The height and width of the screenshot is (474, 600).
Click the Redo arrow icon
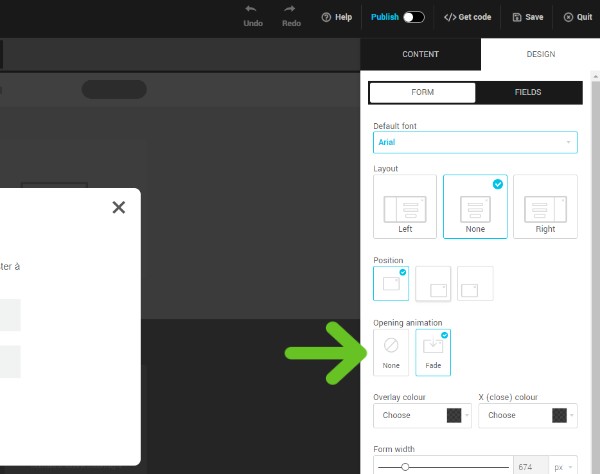(291, 10)
